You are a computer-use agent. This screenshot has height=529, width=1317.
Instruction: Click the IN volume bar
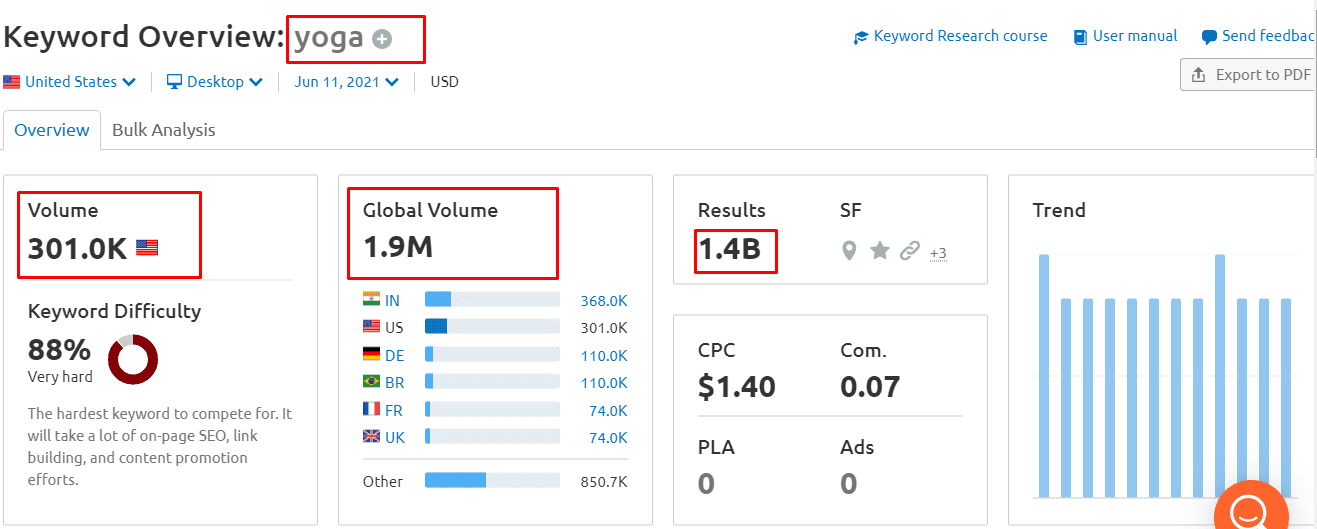click(x=492, y=300)
